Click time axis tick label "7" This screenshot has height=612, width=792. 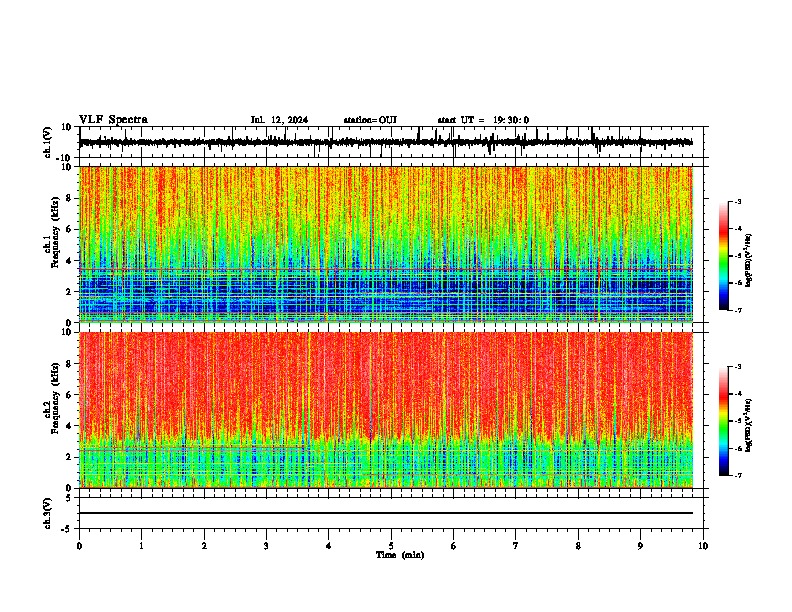point(516,546)
